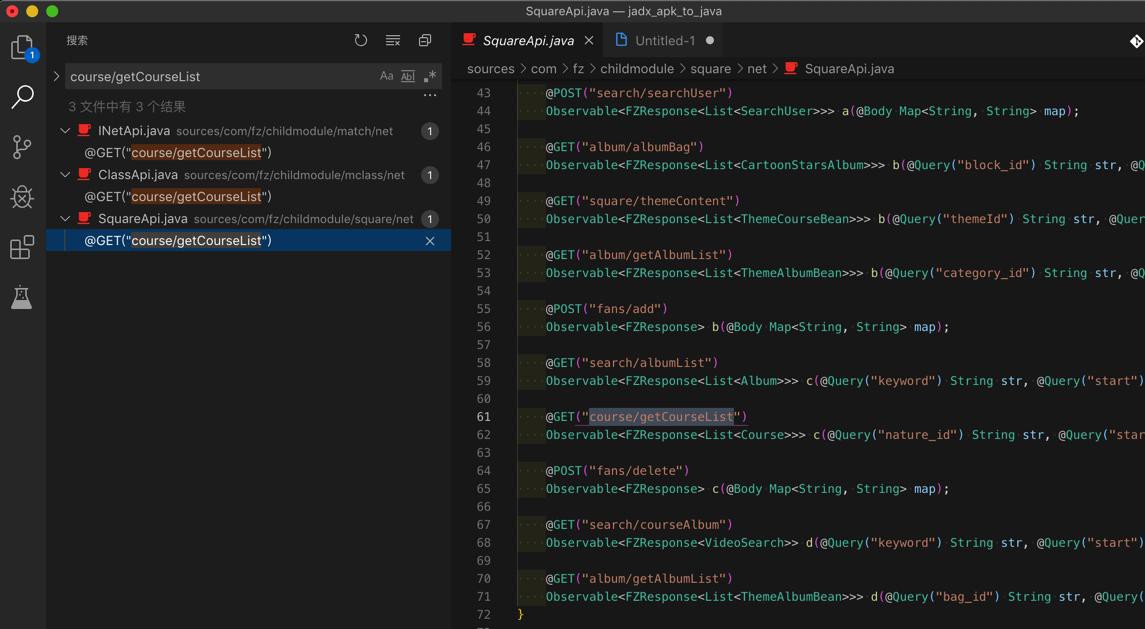The width and height of the screenshot is (1145, 629).
Task: Close the SquareApi.java editor tab
Action: 589,41
